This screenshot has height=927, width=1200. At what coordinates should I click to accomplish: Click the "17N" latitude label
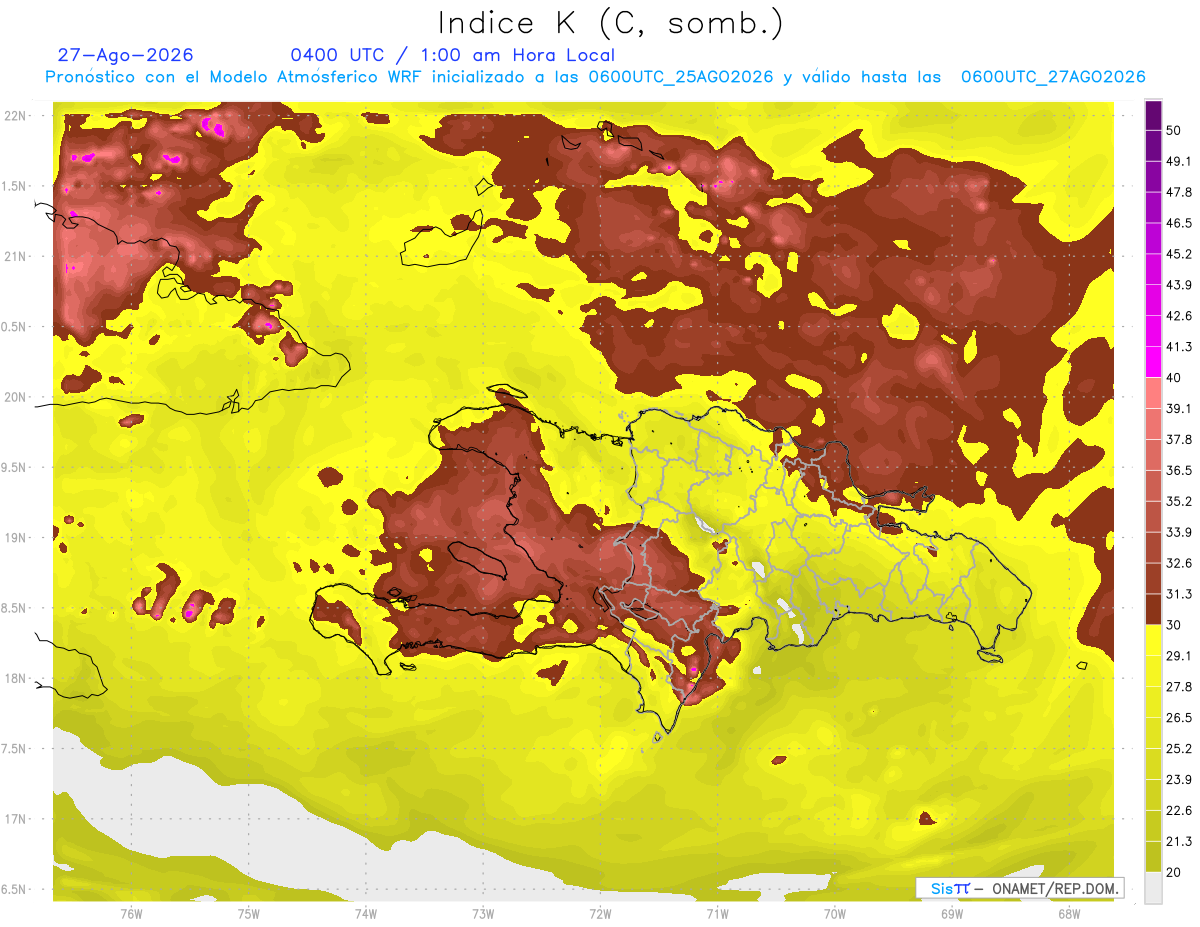tap(15, 819)
